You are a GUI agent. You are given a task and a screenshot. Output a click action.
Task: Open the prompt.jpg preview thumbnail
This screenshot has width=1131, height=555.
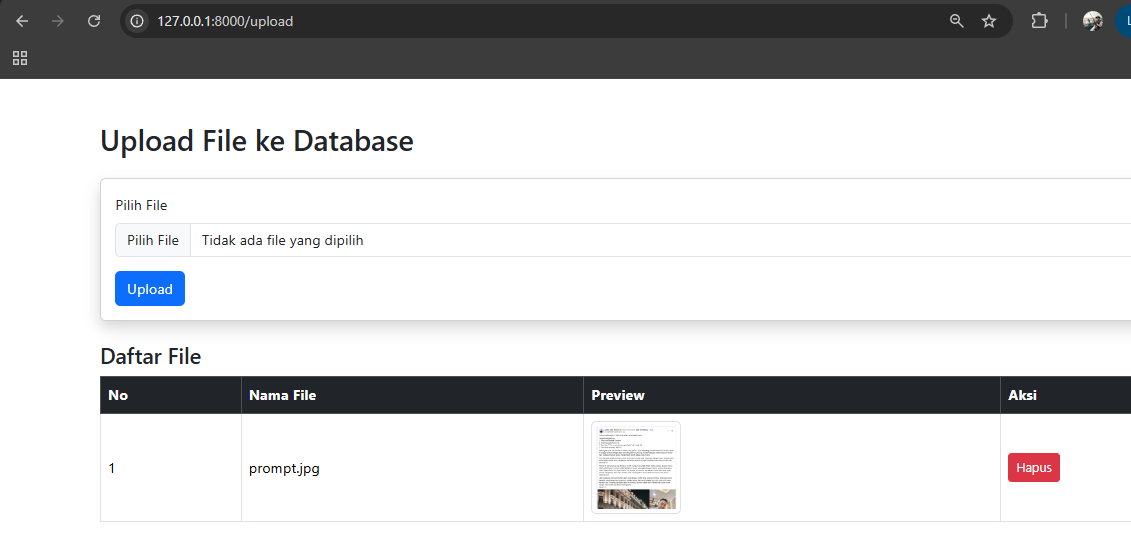click(636, 467)
